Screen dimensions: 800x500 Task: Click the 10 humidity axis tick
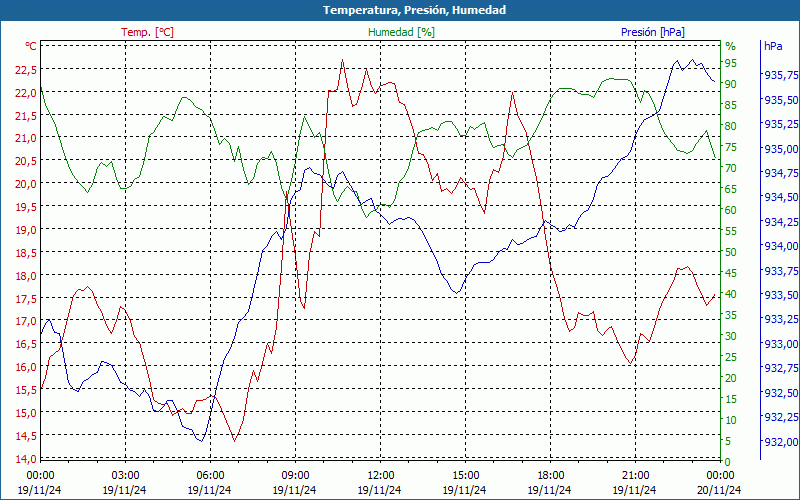pyautogui.click(x=731, y=420)
